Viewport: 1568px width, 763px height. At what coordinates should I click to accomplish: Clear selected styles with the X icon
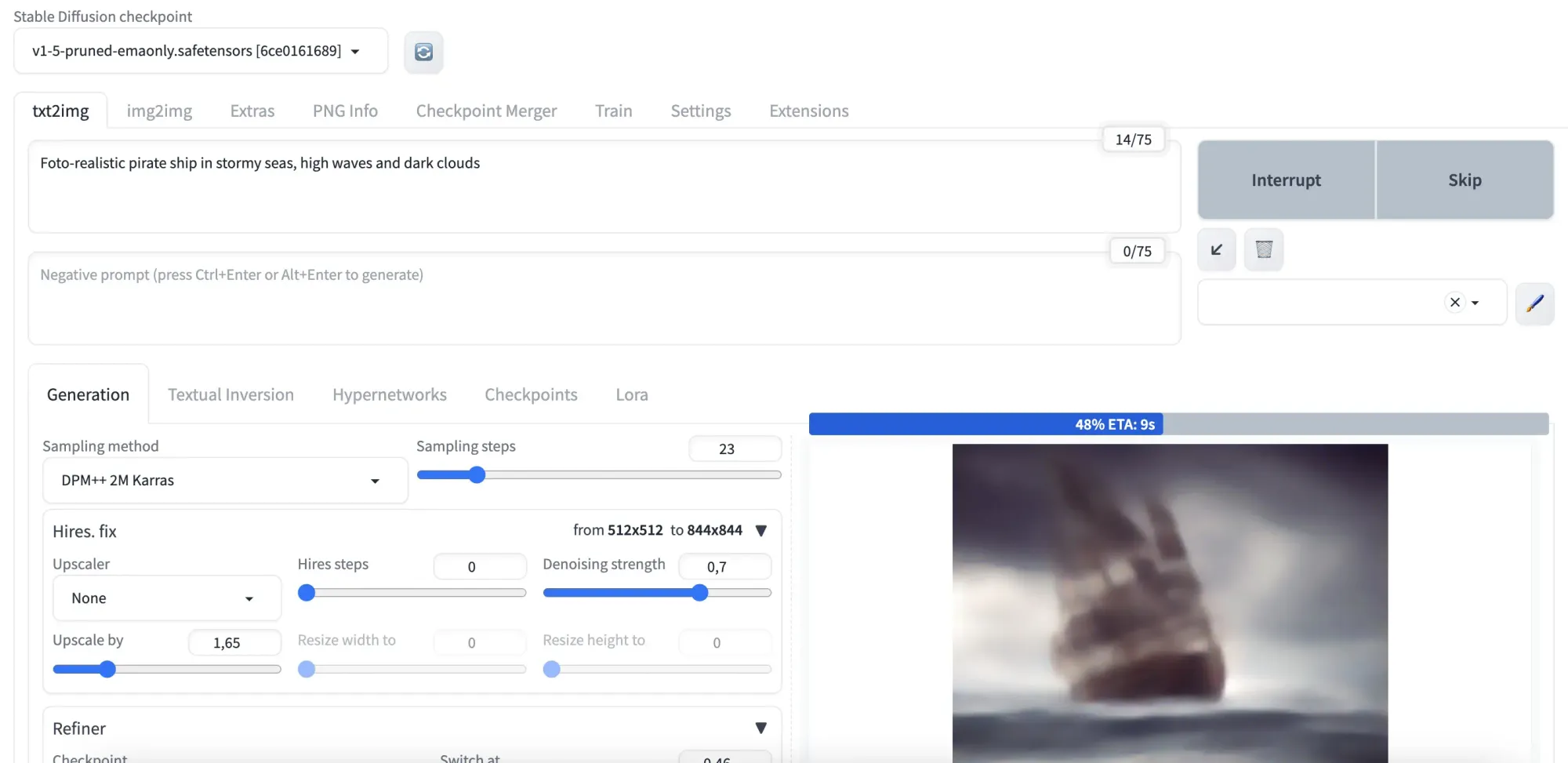(x=1454, y=302)
